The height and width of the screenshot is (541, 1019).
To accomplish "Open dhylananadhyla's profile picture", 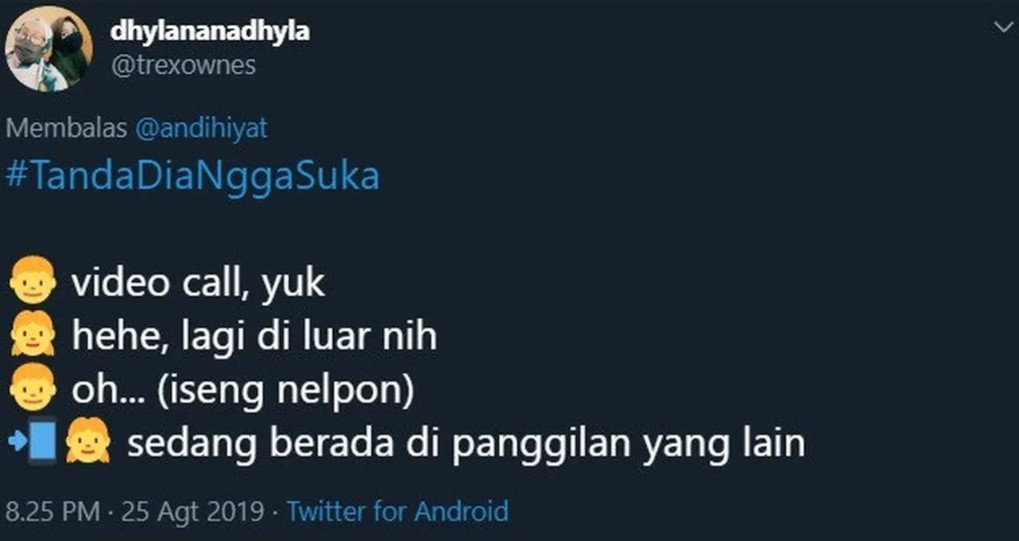I will (x=49, y=49).
